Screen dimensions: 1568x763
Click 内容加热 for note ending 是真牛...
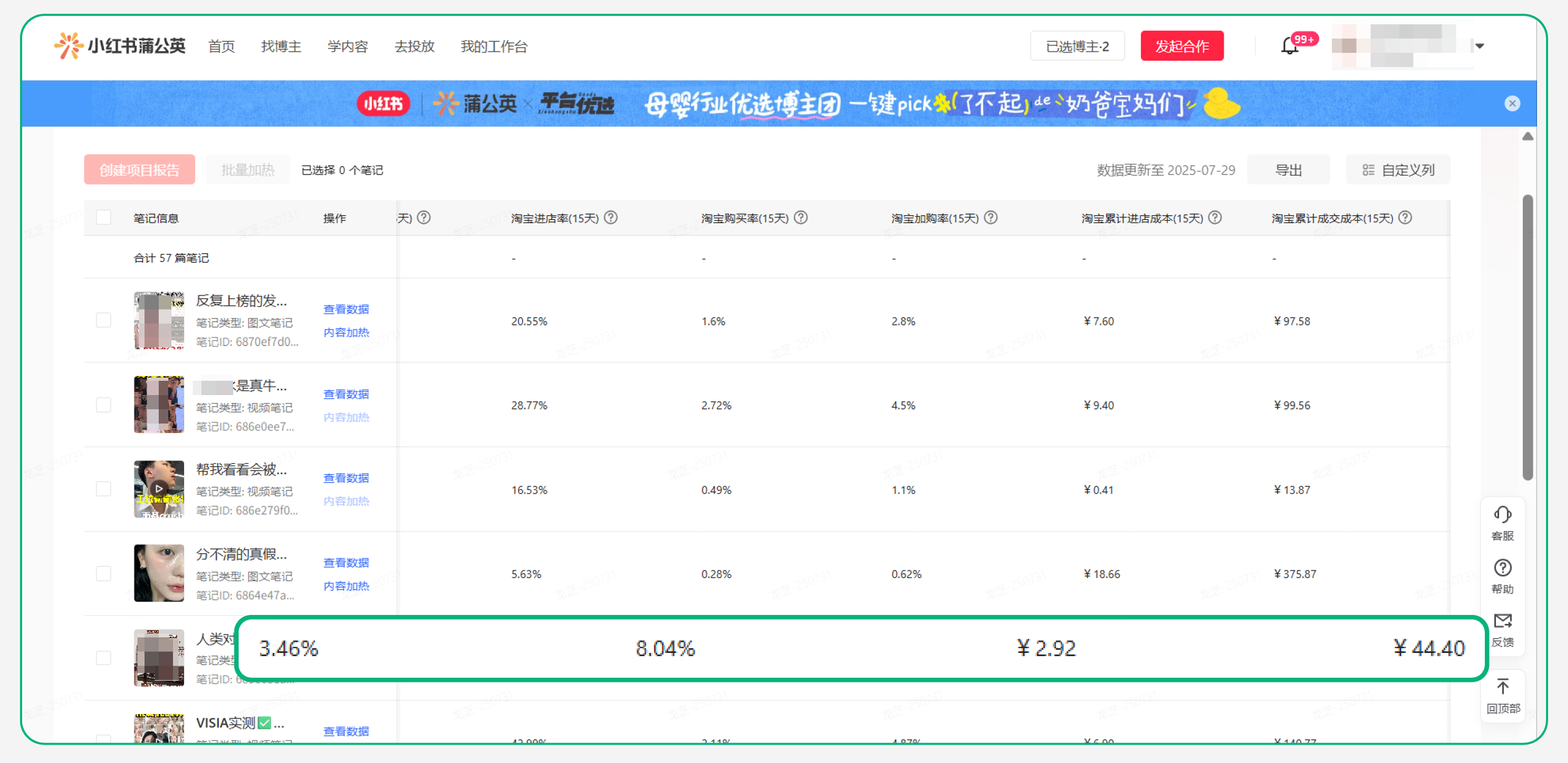(346, 417)
